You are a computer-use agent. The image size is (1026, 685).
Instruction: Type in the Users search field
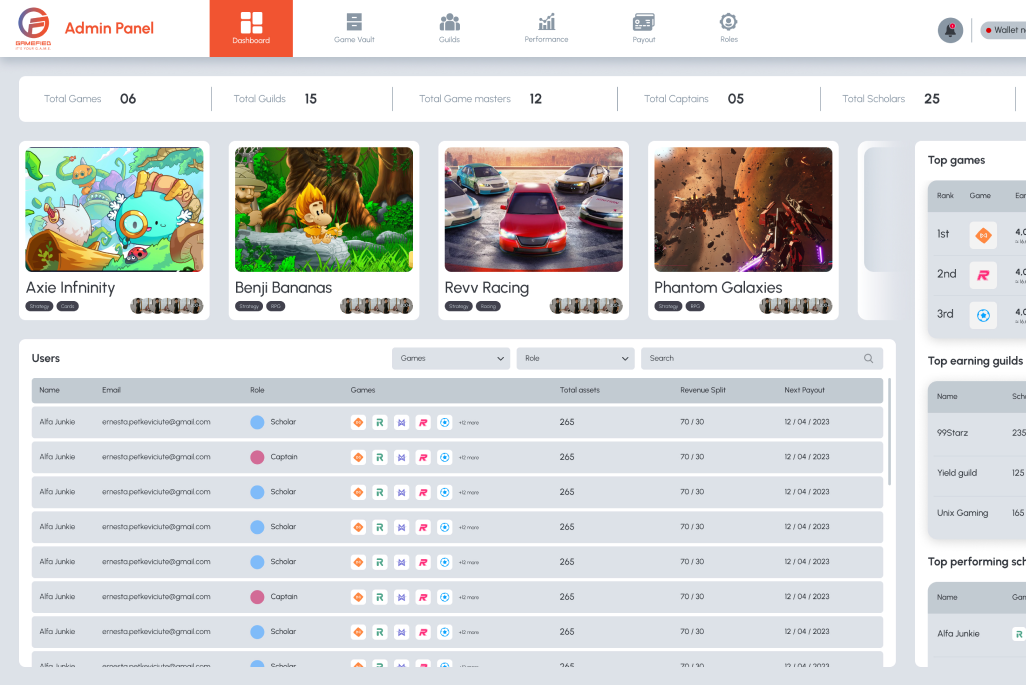[x=750, y=358]
